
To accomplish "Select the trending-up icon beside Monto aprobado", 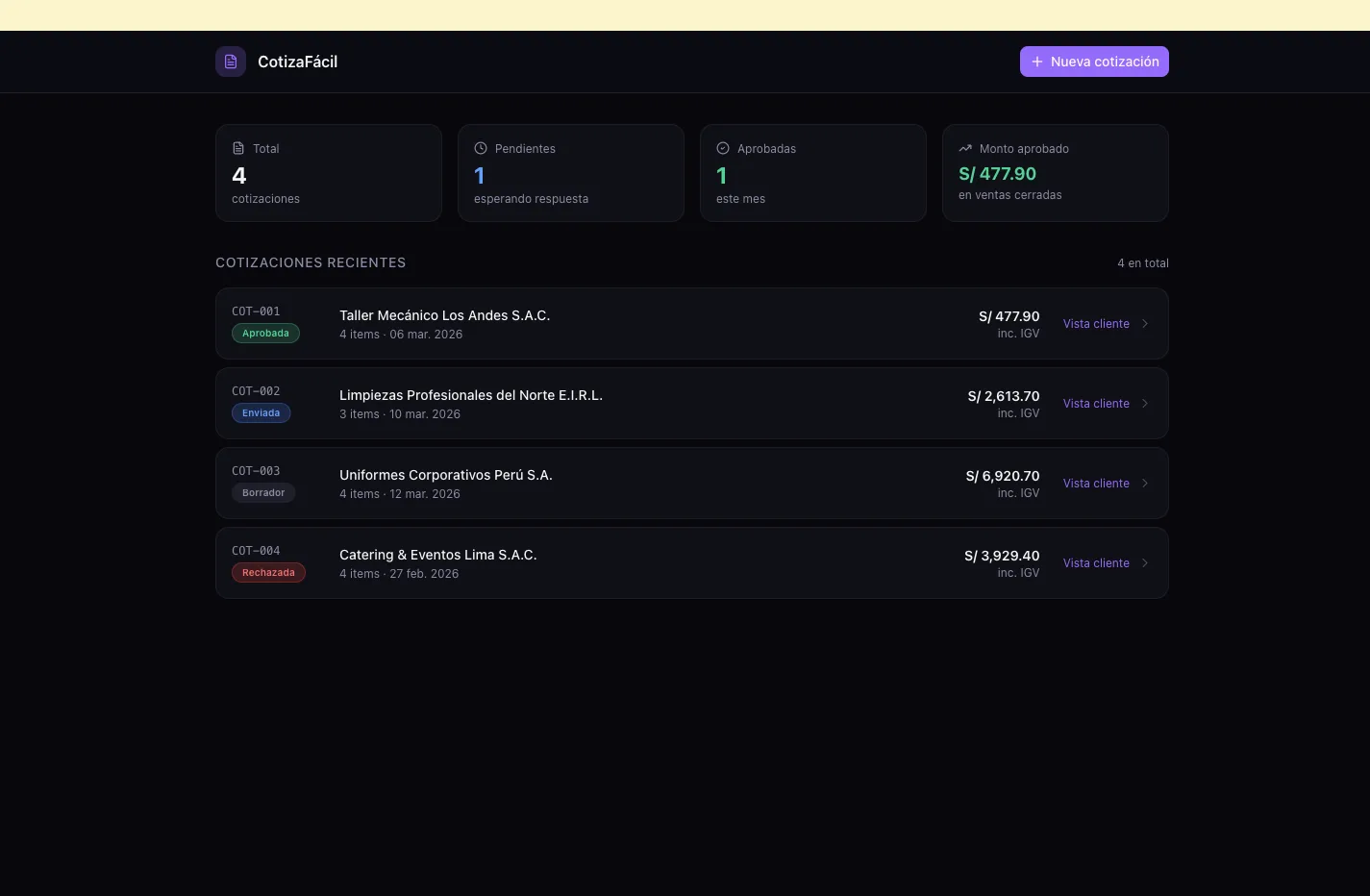I will pos(964,148).
